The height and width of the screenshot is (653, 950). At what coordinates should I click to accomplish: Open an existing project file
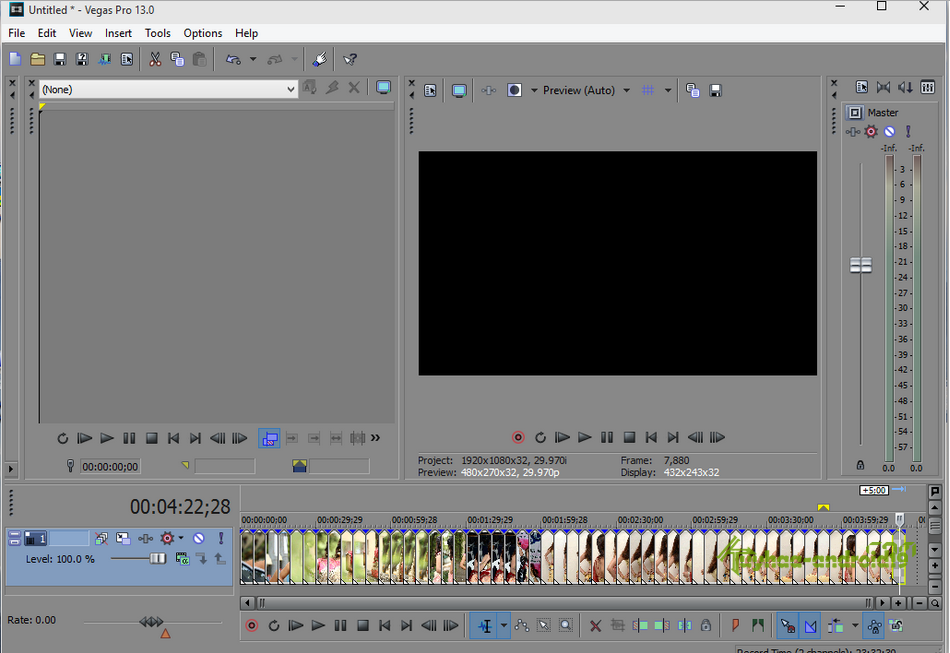(37, 59)
